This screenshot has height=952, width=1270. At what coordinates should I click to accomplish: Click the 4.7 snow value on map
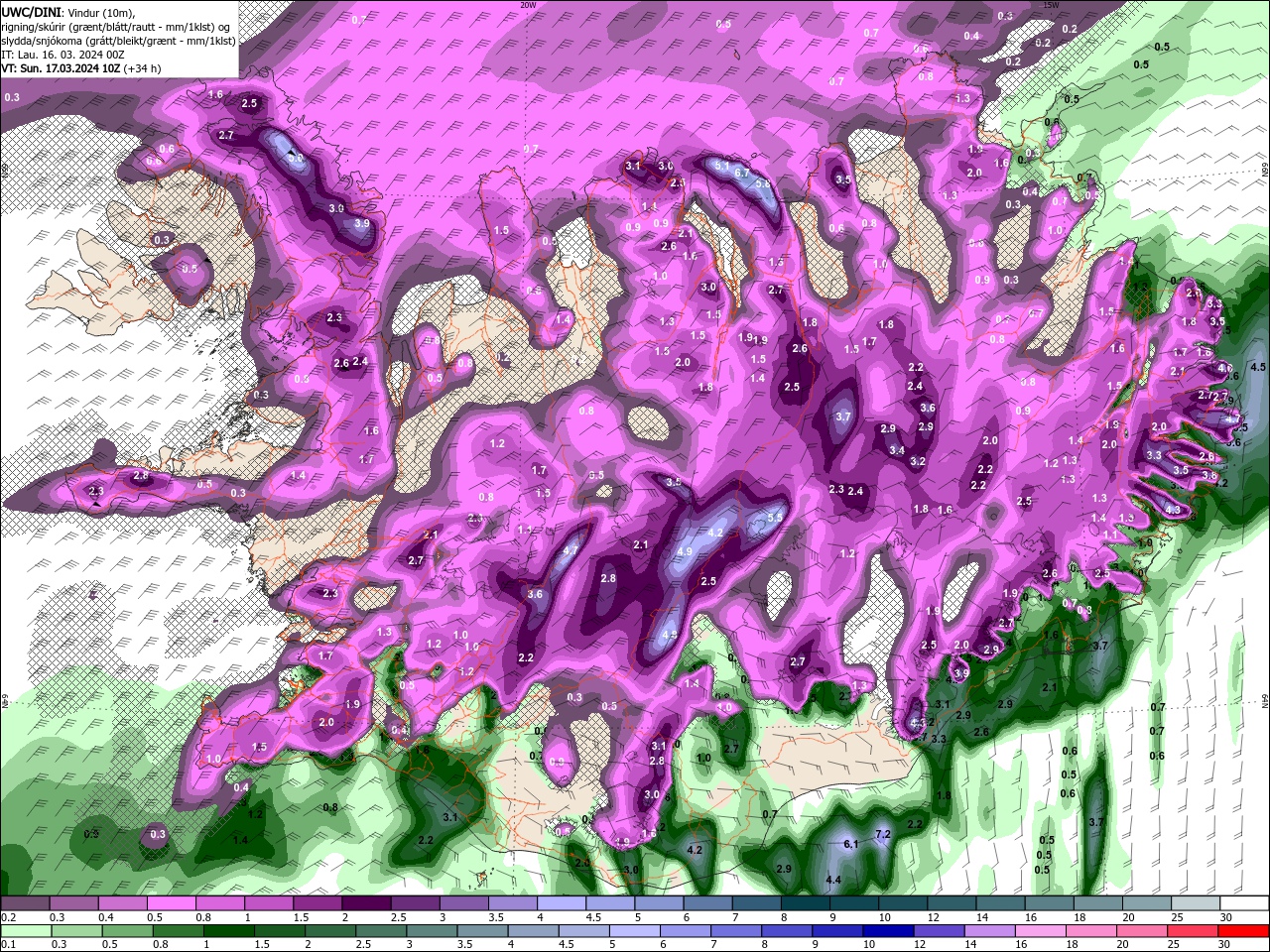(571, 549)
